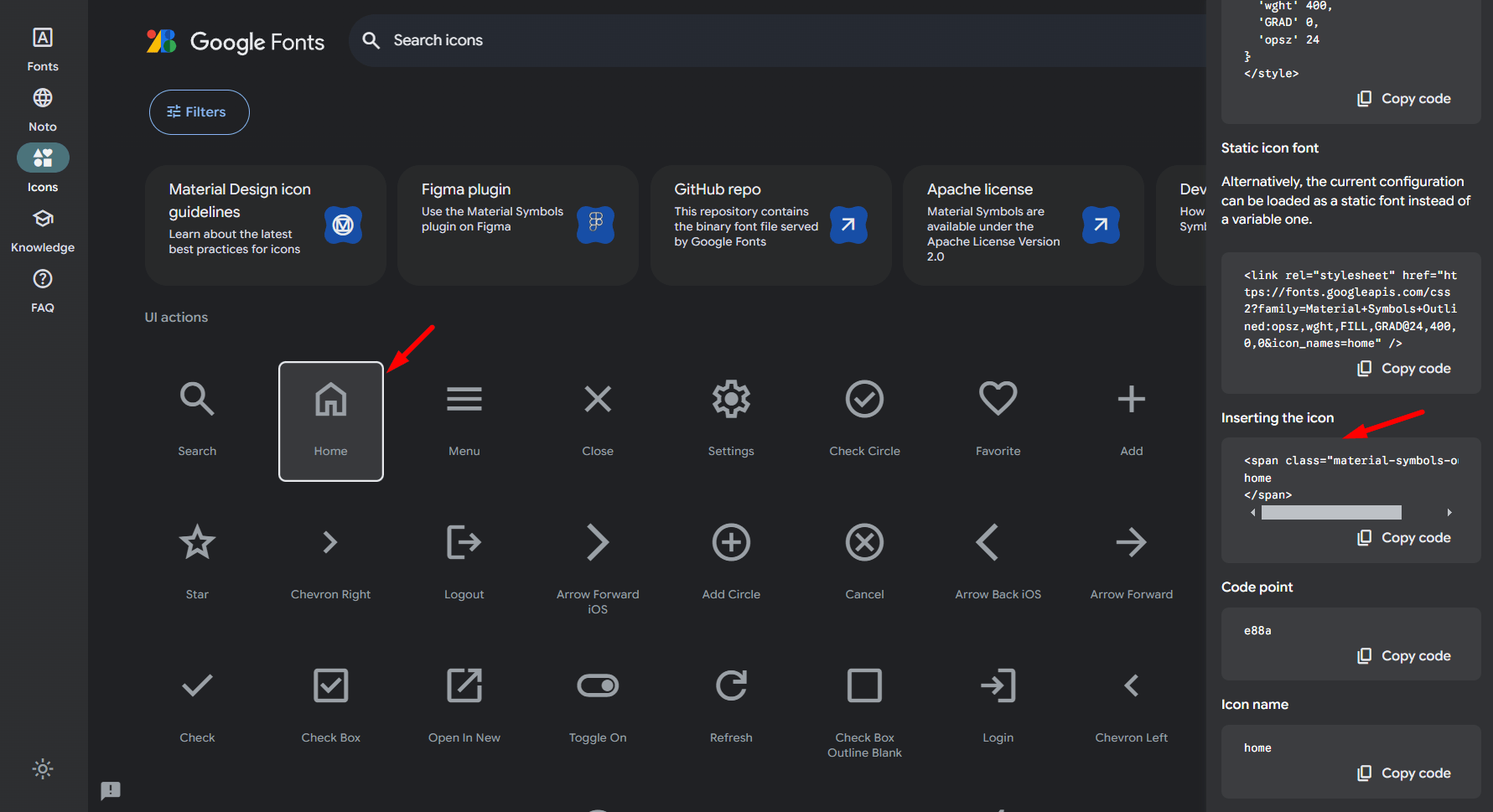1493x812 pixels.
Task: Click the 'UI actions' category heading
Action: (x=176, y=318)
